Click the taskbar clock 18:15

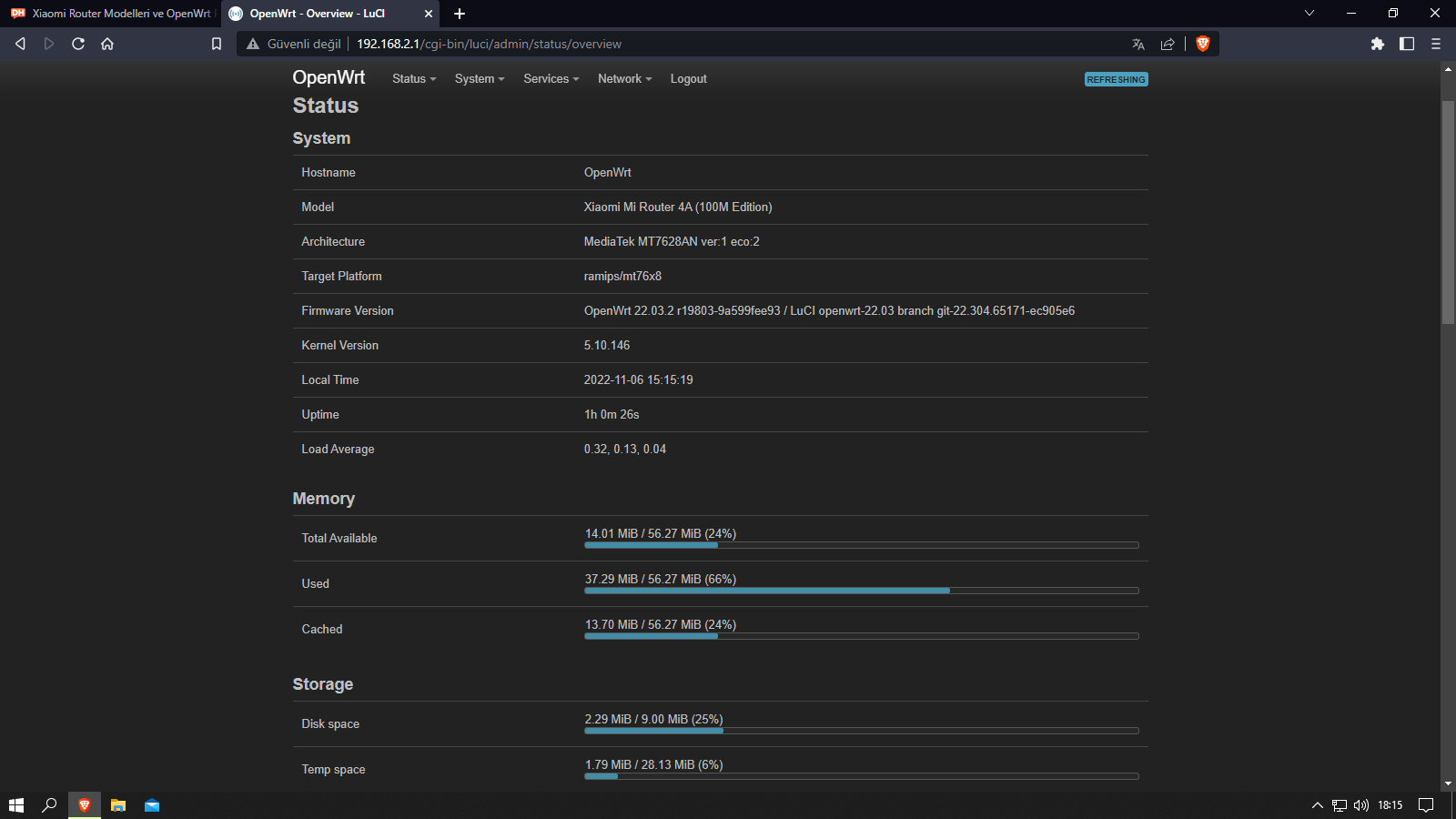[1390, 805]
